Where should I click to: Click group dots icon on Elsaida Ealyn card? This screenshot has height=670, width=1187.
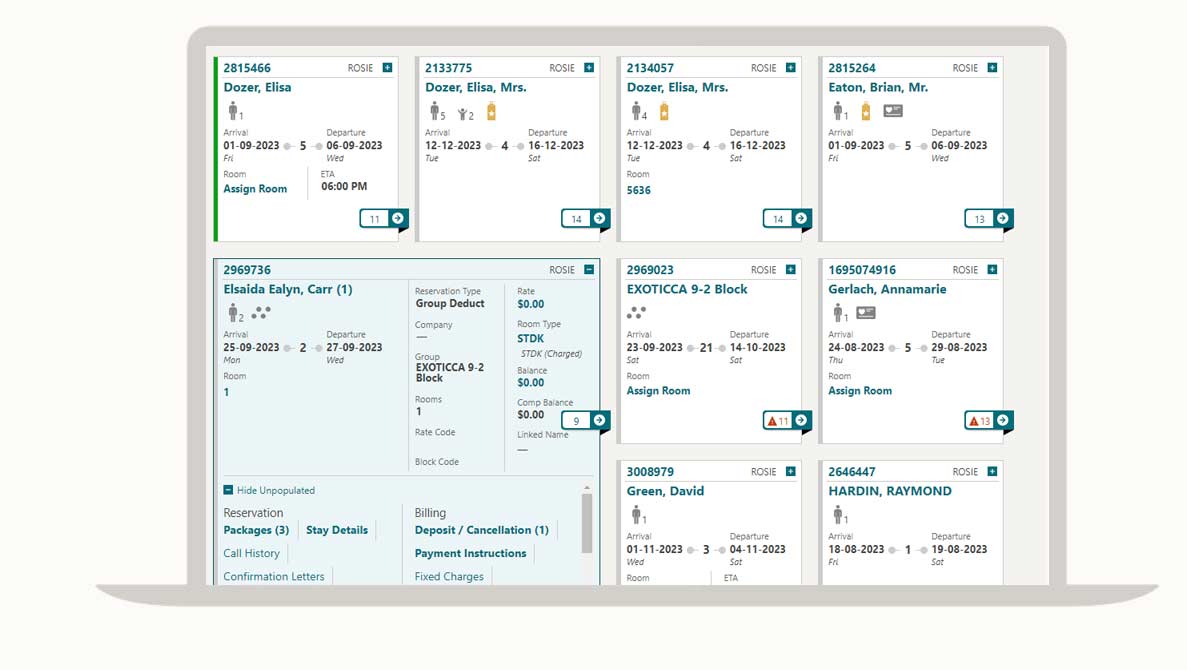tap(261, 312)
